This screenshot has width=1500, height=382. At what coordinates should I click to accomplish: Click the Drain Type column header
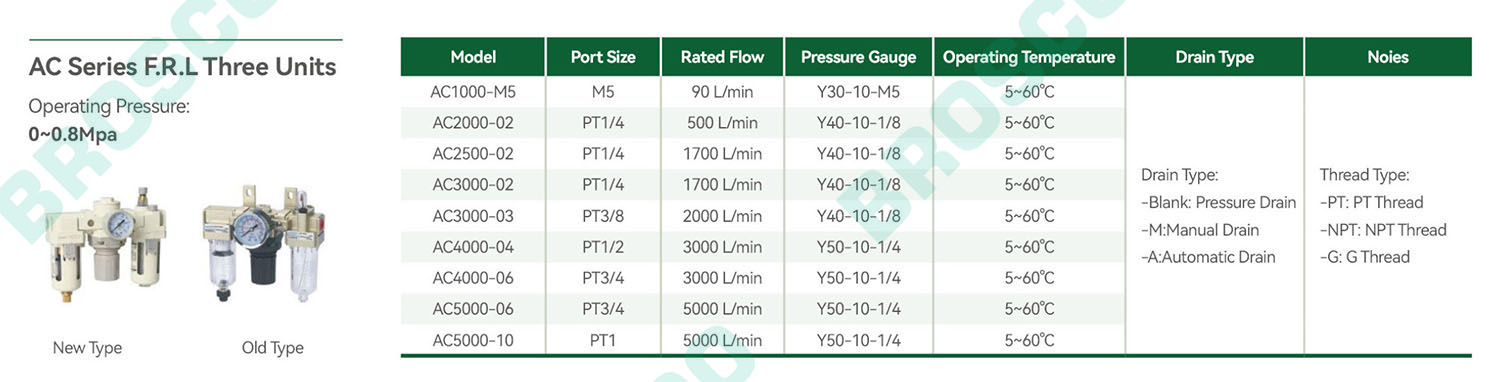pos(1215,57)
